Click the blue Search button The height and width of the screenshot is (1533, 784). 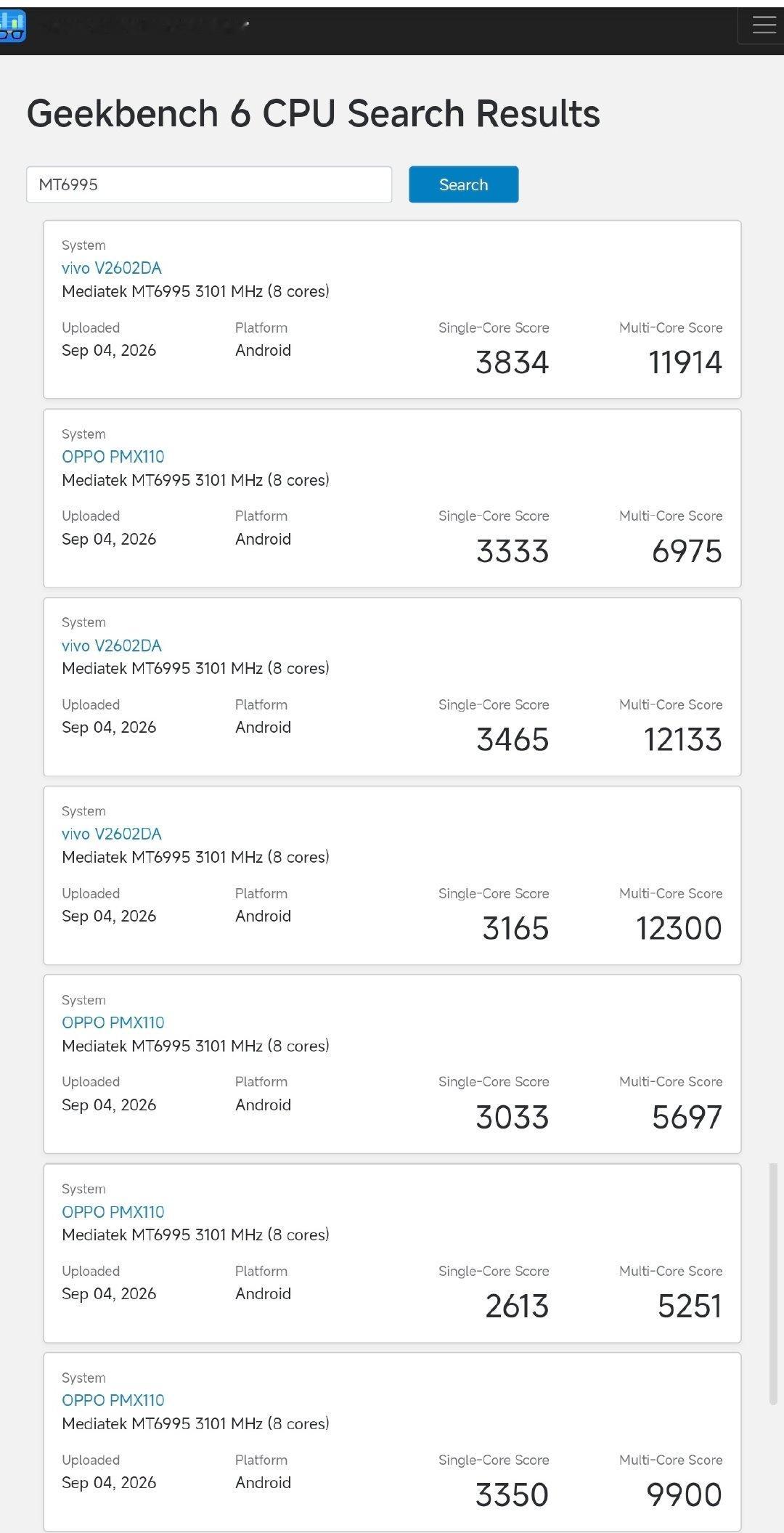point(463,184)
